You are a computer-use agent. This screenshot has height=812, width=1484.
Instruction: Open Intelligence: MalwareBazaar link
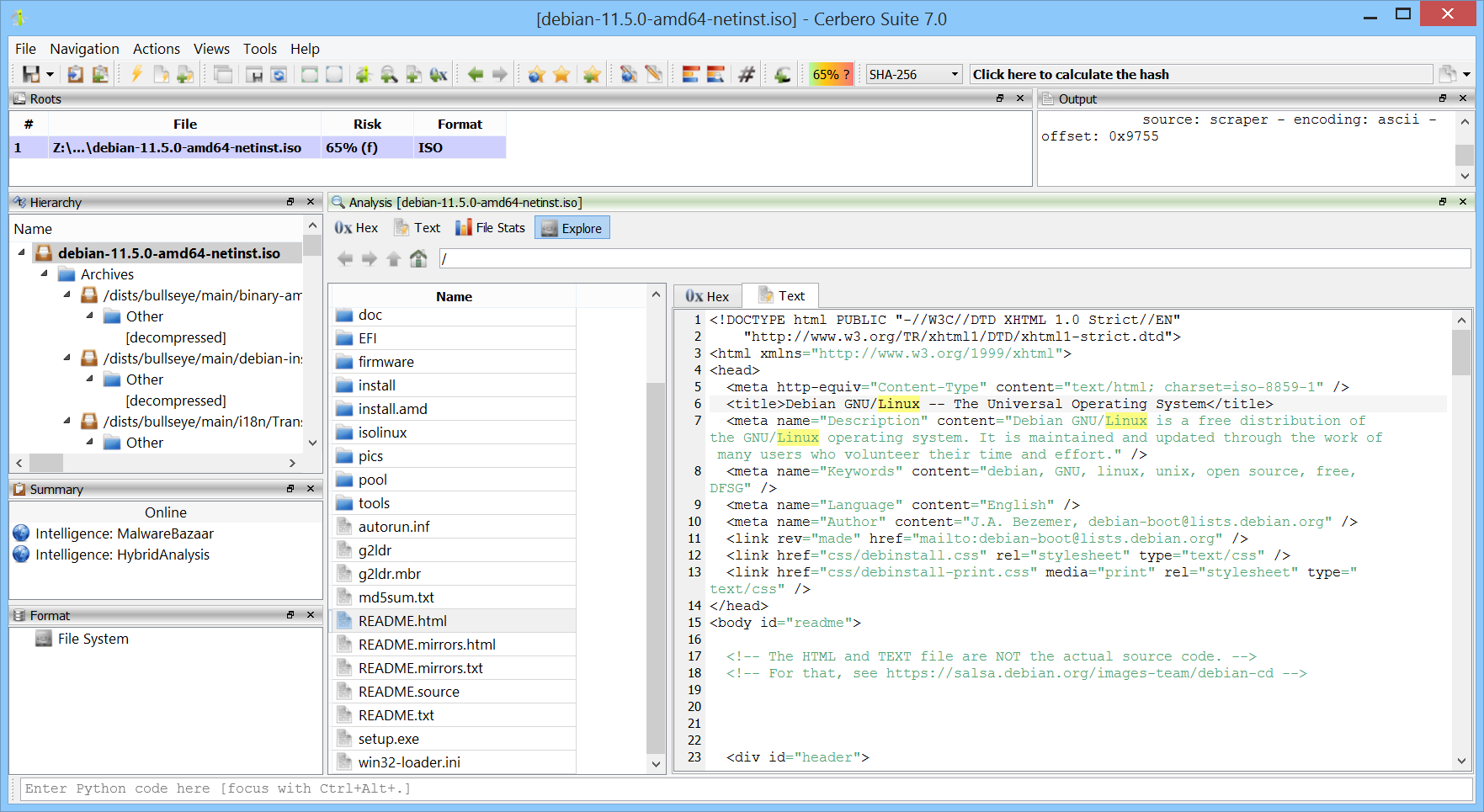tap(125, 533)
